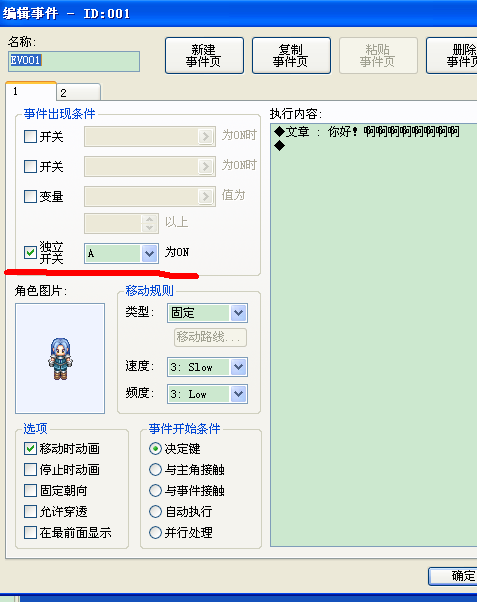Viewport: 477px width, 602px height.
Task: Select the 角色图片 character sprite preview
Action: tap(60, 358)
